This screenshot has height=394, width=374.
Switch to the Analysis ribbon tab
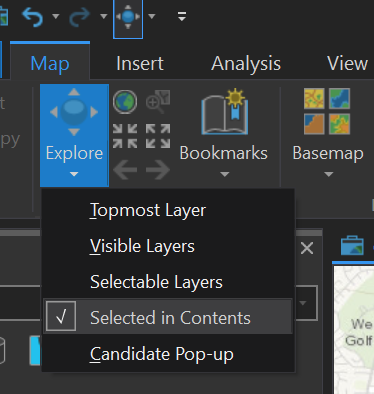point(246,63)
